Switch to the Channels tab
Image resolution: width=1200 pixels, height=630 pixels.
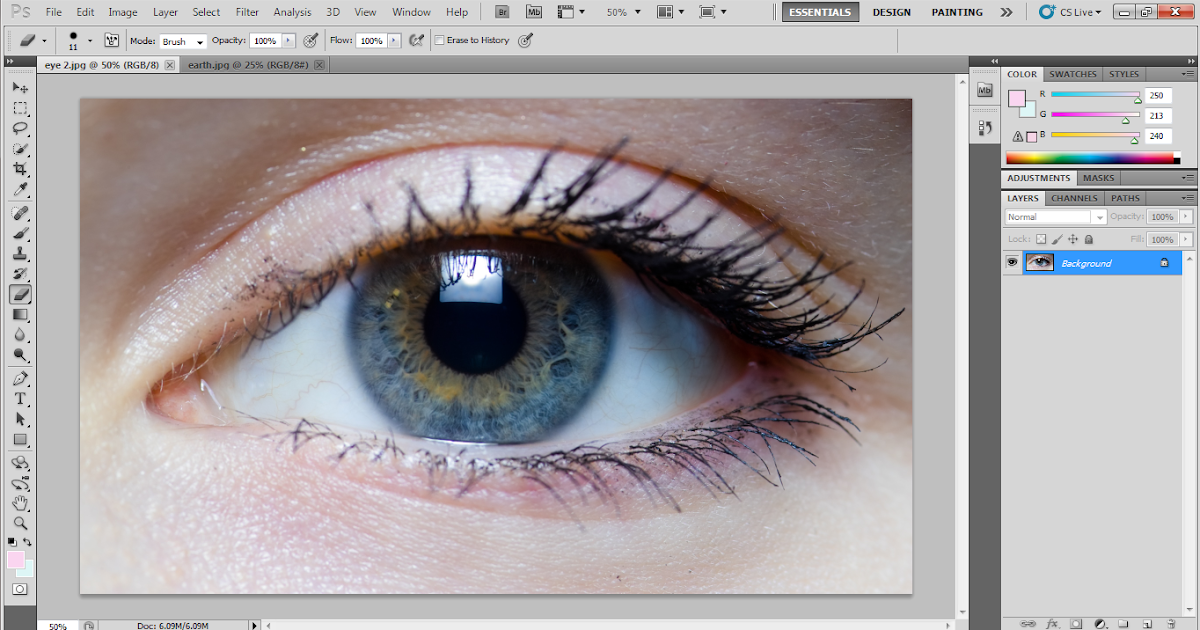[x=1074, y=198]
